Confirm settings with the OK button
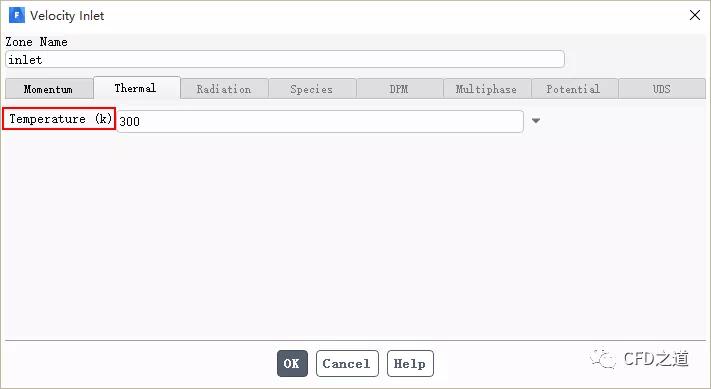The height and width of the screenshot is (389, 711). click(x=292, y=363)
